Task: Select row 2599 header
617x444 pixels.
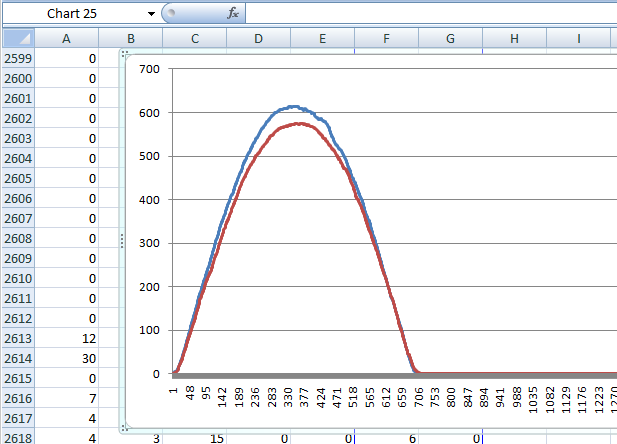Action: click(x=18, y=59)
